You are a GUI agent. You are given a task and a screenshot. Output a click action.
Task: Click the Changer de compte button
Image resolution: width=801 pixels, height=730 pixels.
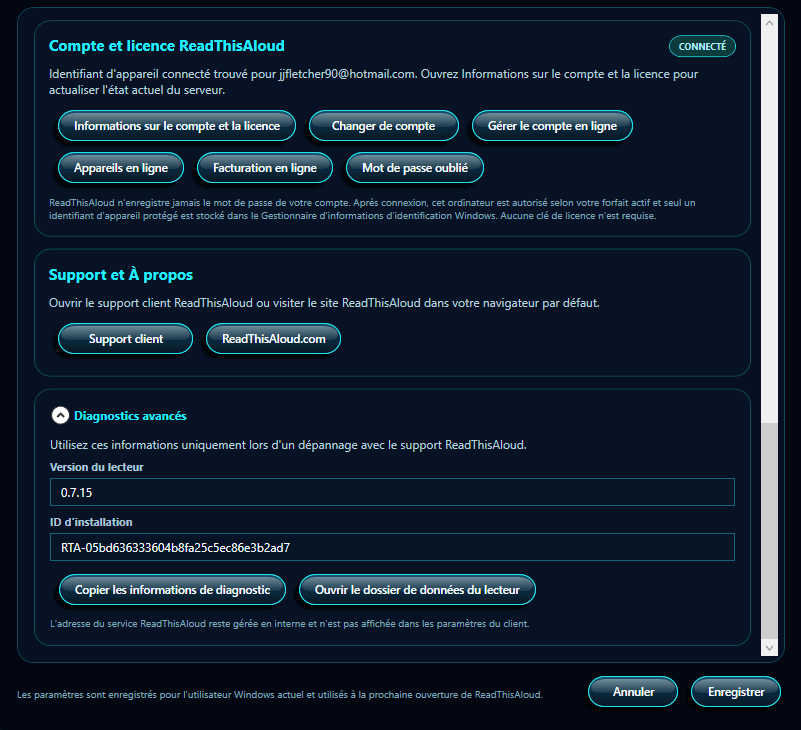pos(384,126)
